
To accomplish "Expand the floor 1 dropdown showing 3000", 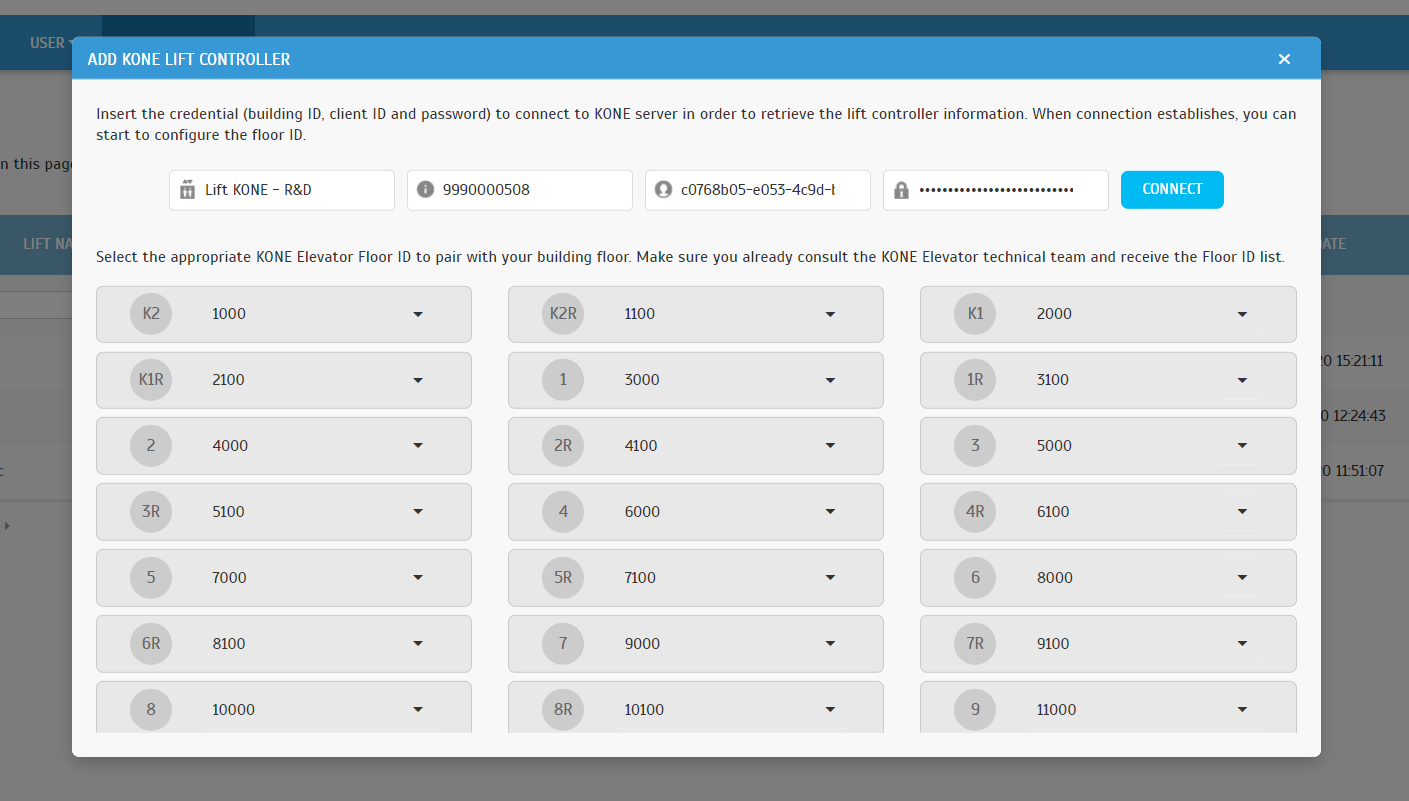I will pos(730,380).
